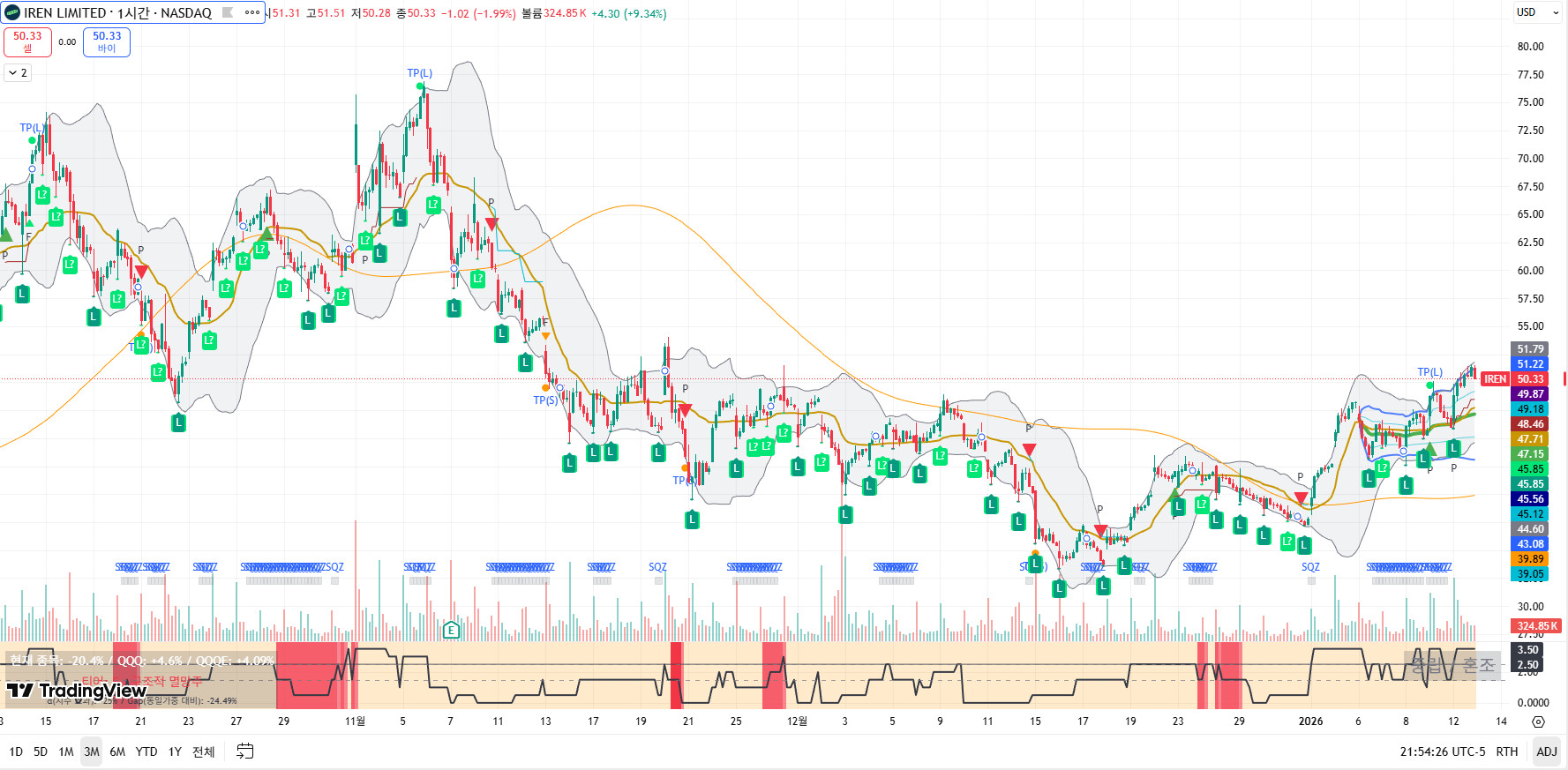Click the 0.00 spread value between sell and buy
Viewport: 1568px width, 770px height.
point(67,42)
